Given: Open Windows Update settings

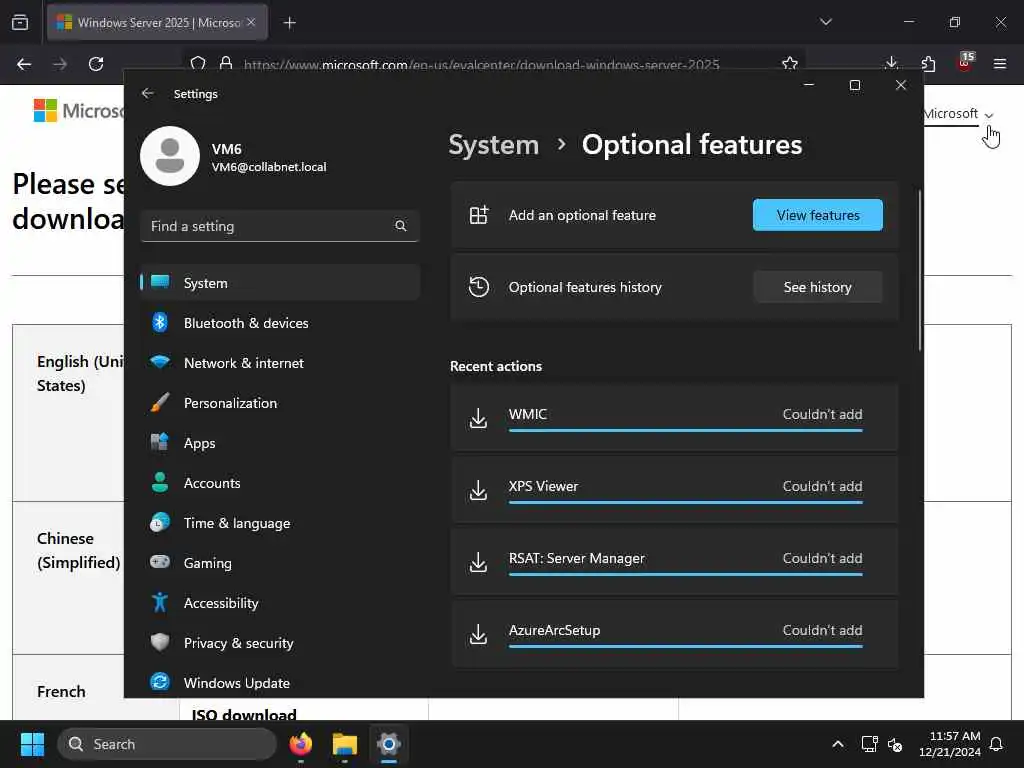Looking at the screenshot, I should click(280, 682).
